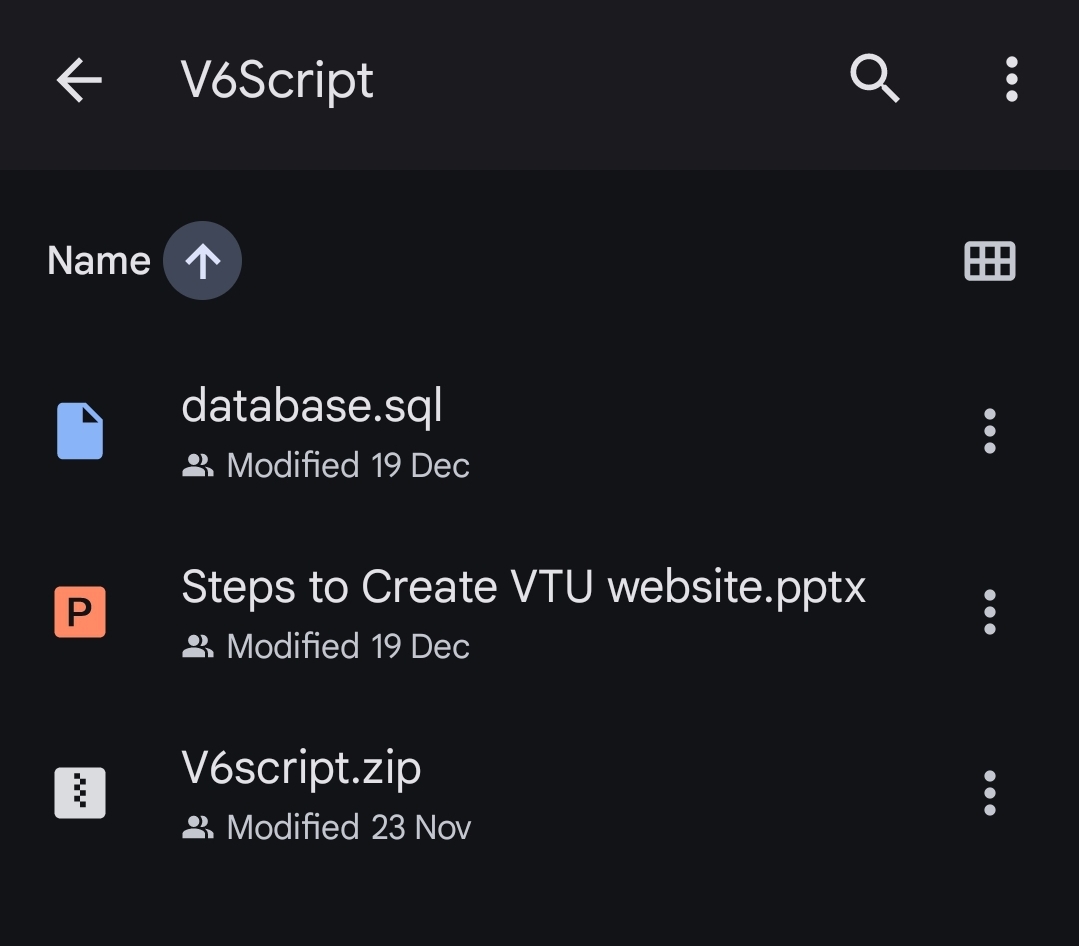Tap the Modified 23 Nov label under V6script.zip

[348, 826]
